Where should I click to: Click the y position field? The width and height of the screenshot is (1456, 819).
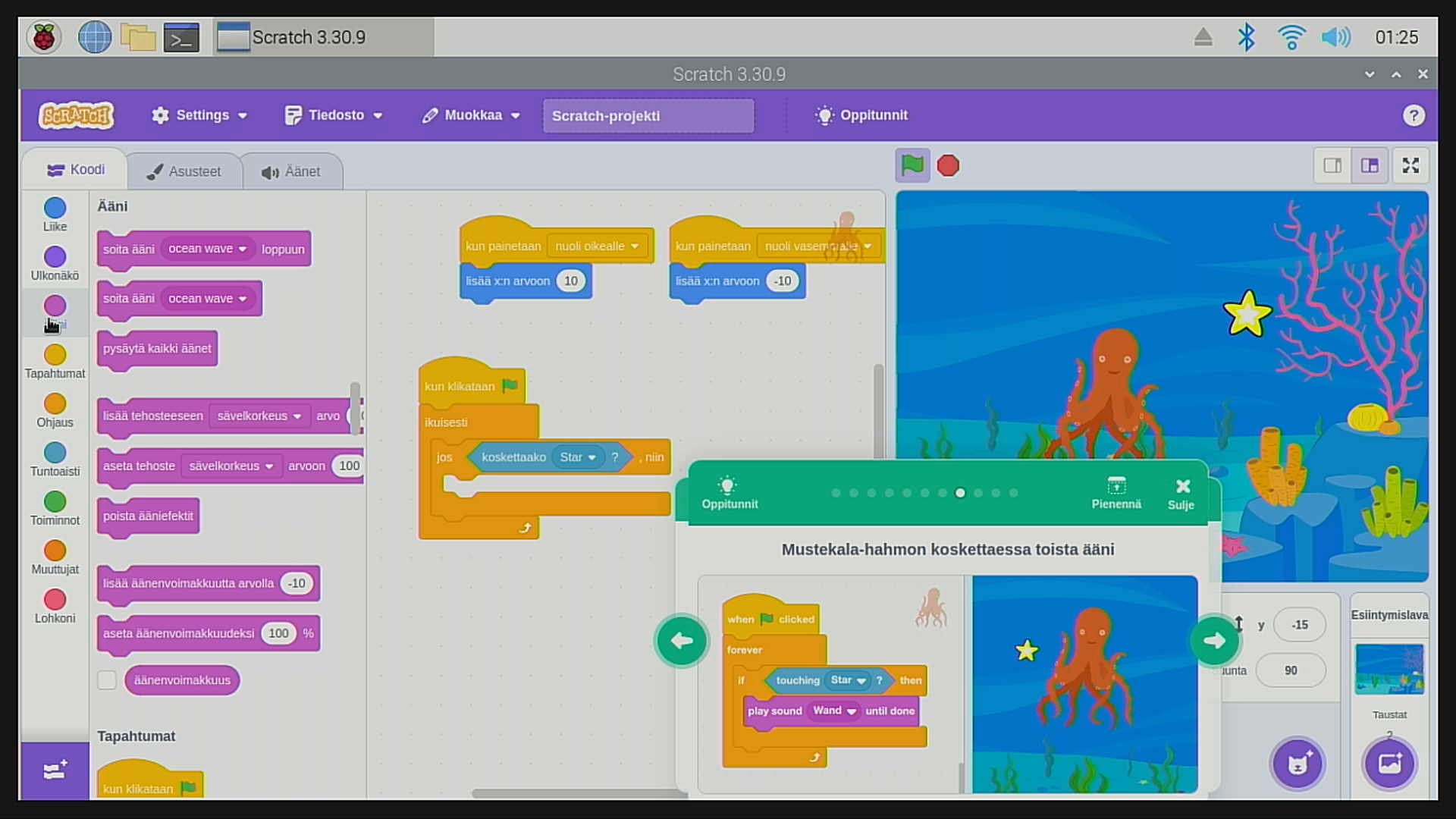point(1300,625)
